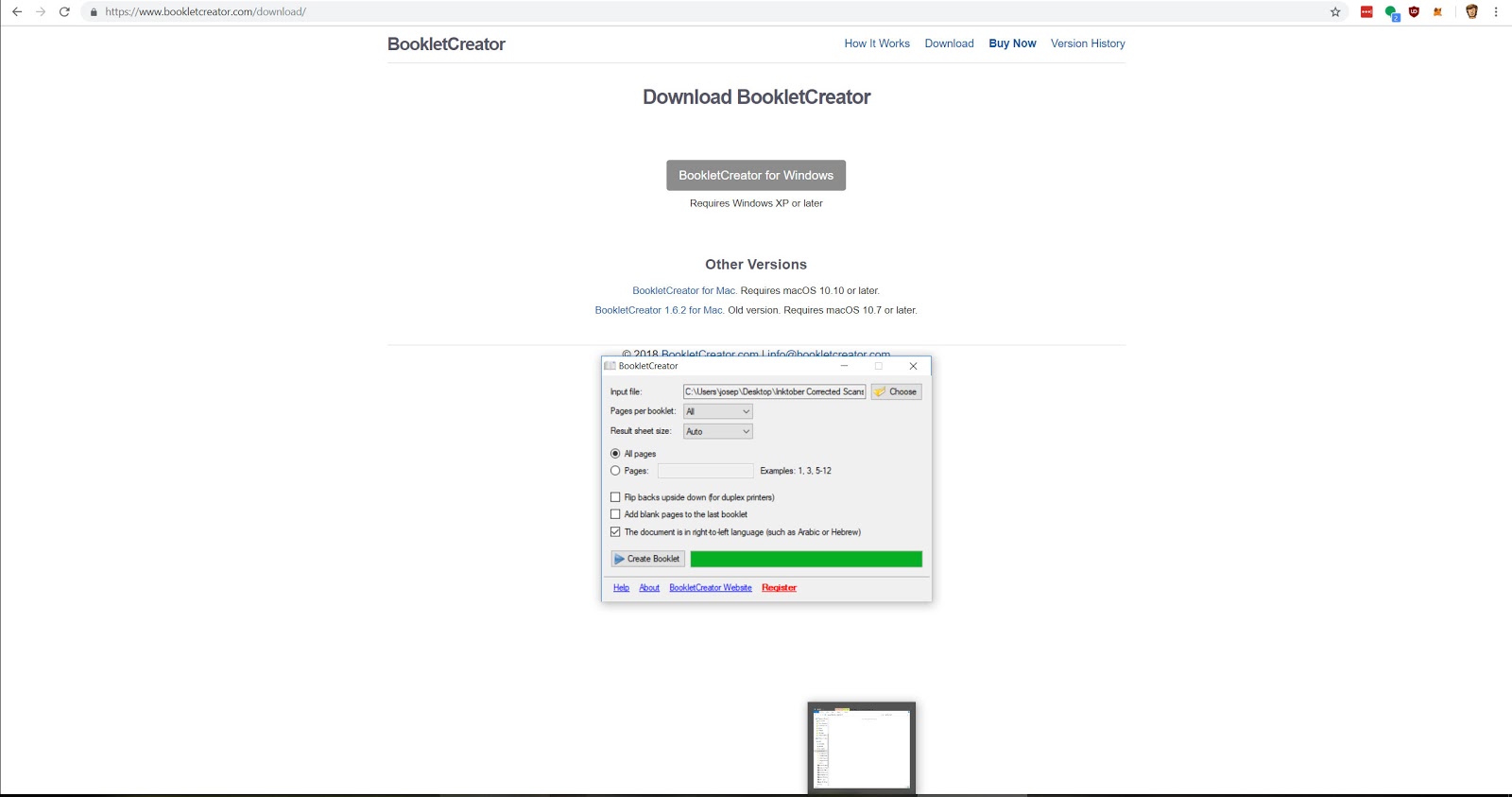This screenshot has width=1512, height=797.
Task: Click the Help link in the app
Action: tap(621, 588)
